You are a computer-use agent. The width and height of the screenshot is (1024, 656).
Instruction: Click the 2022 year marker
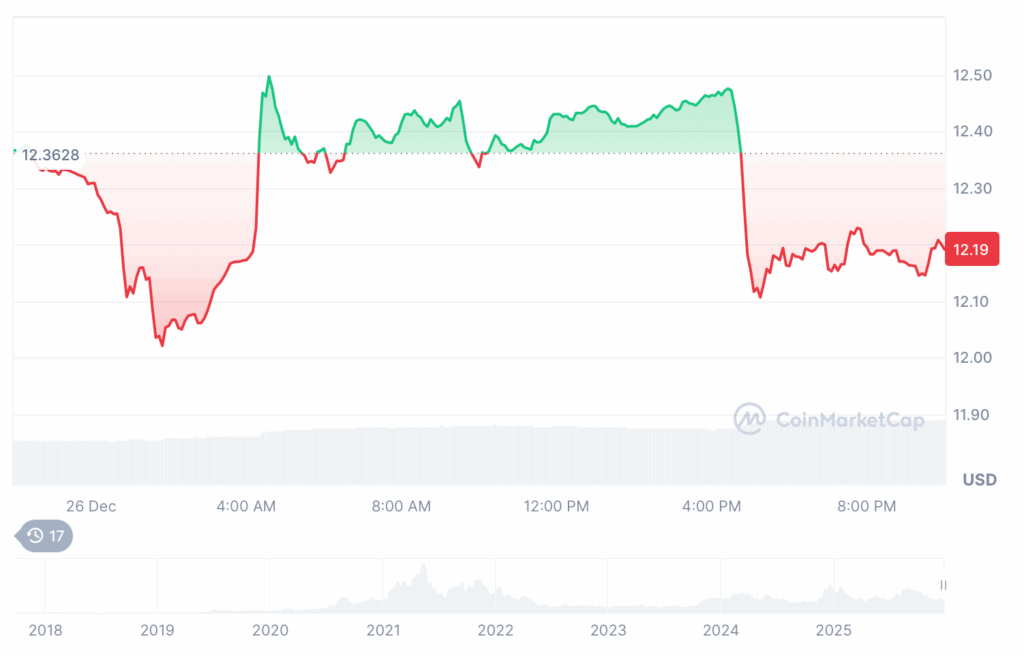click(496, 630)
